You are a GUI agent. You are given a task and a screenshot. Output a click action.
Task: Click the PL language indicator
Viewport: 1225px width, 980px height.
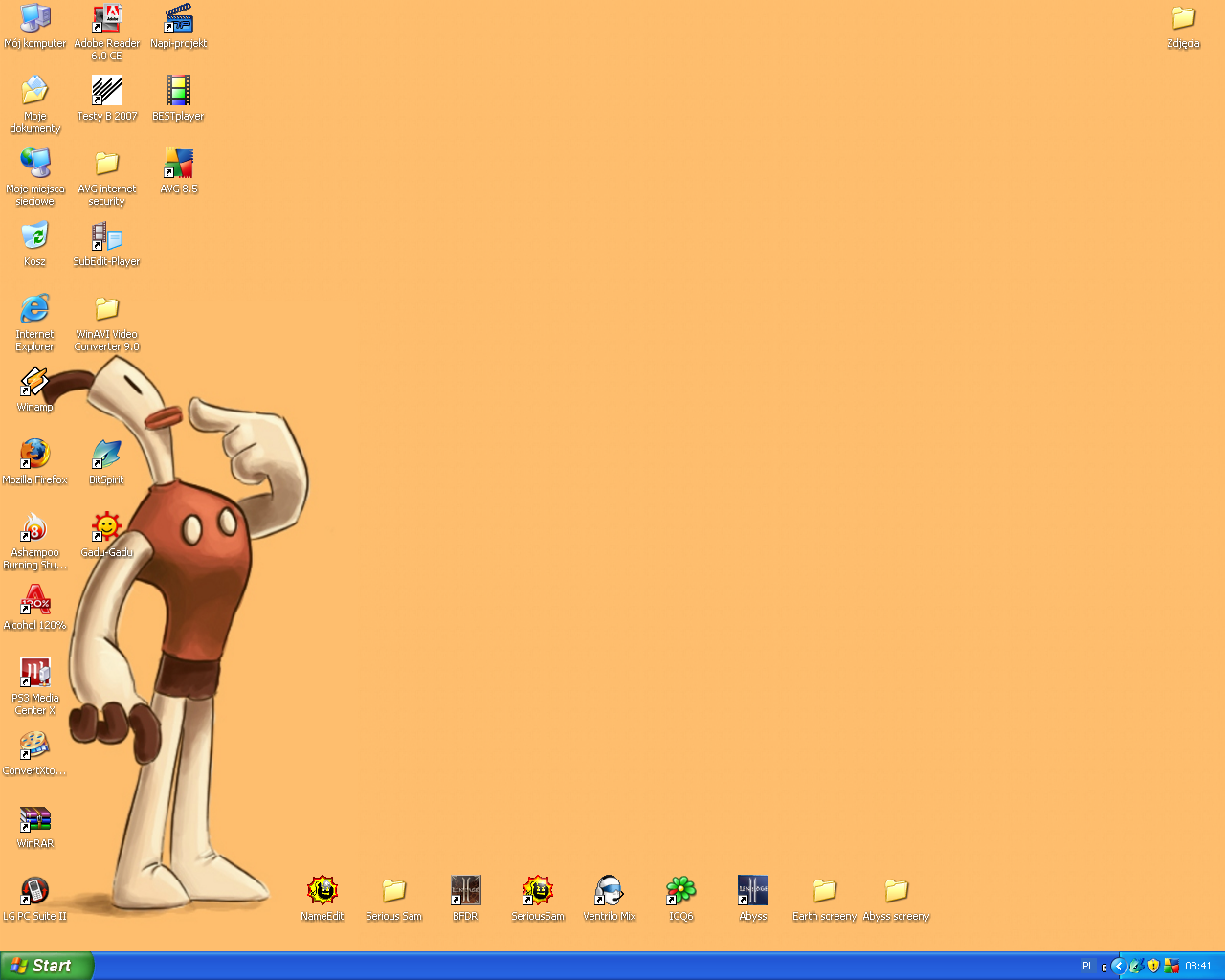[1087, 966]
